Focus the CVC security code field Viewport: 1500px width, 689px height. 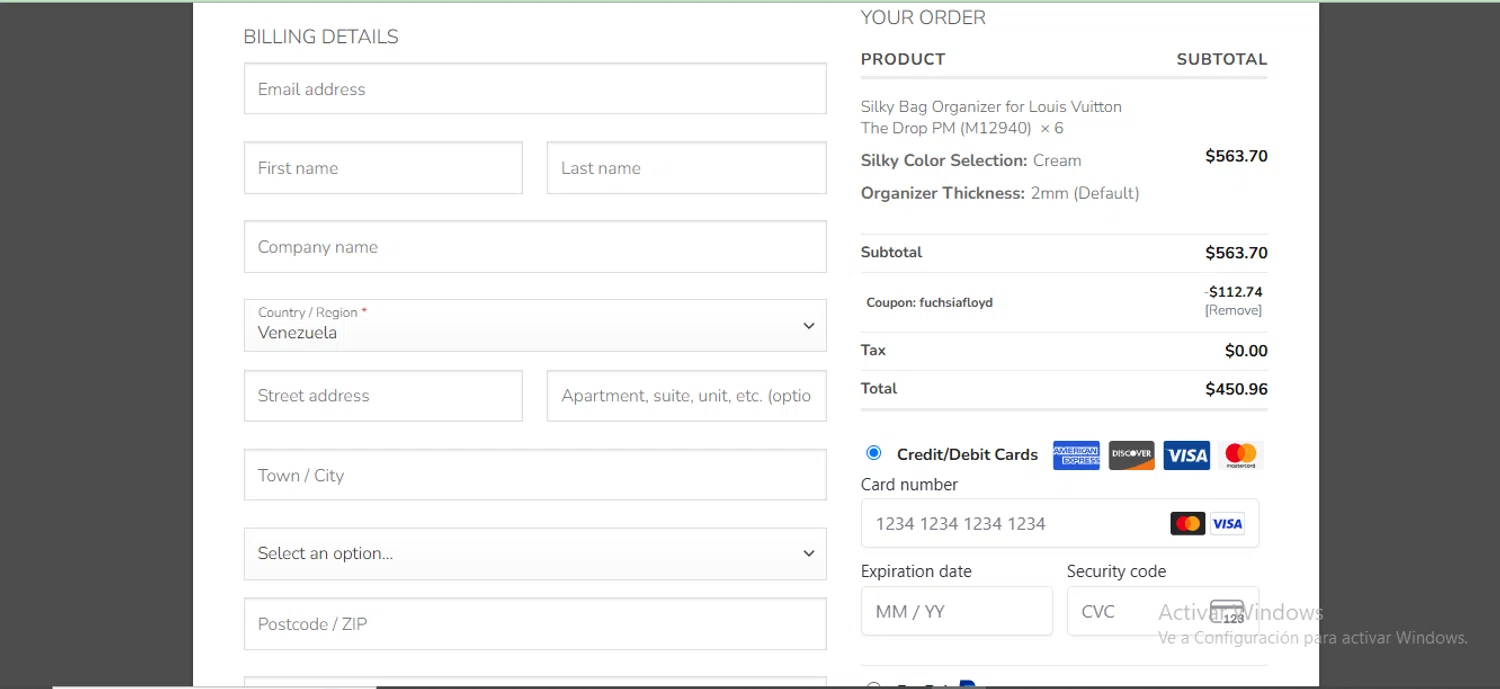(1163, 611)
